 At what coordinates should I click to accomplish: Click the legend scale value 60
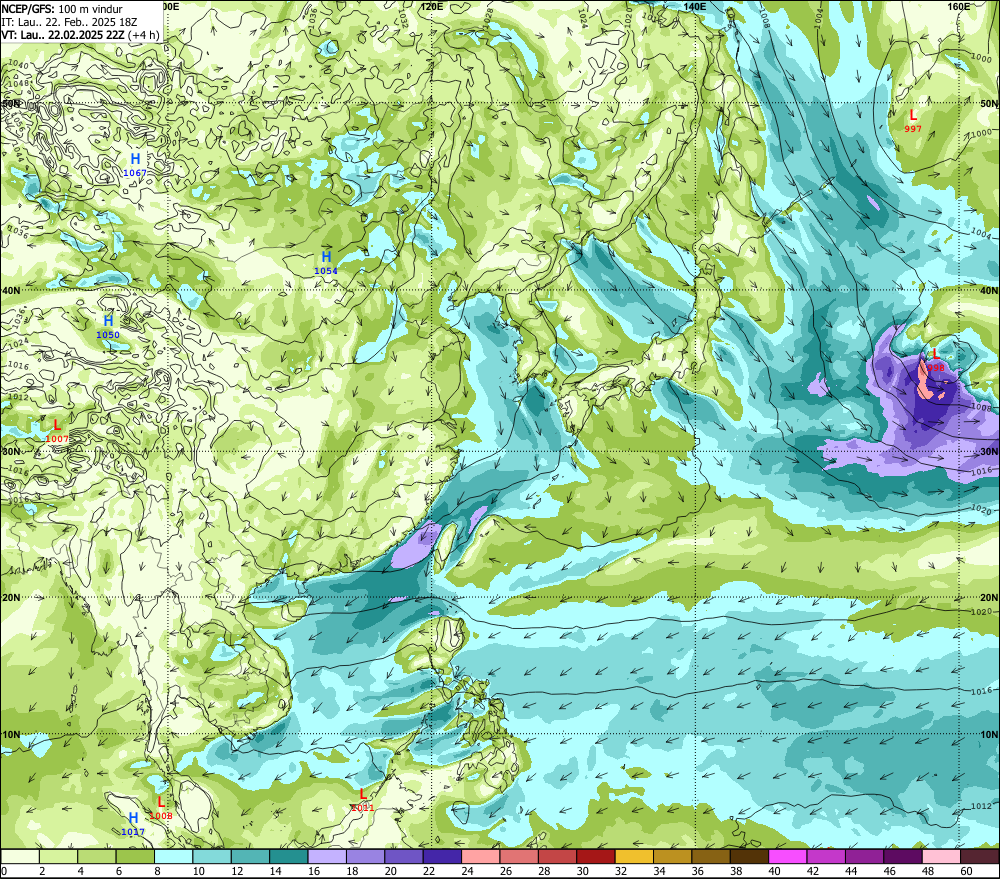pyautogui.click(x=966, y=871)
